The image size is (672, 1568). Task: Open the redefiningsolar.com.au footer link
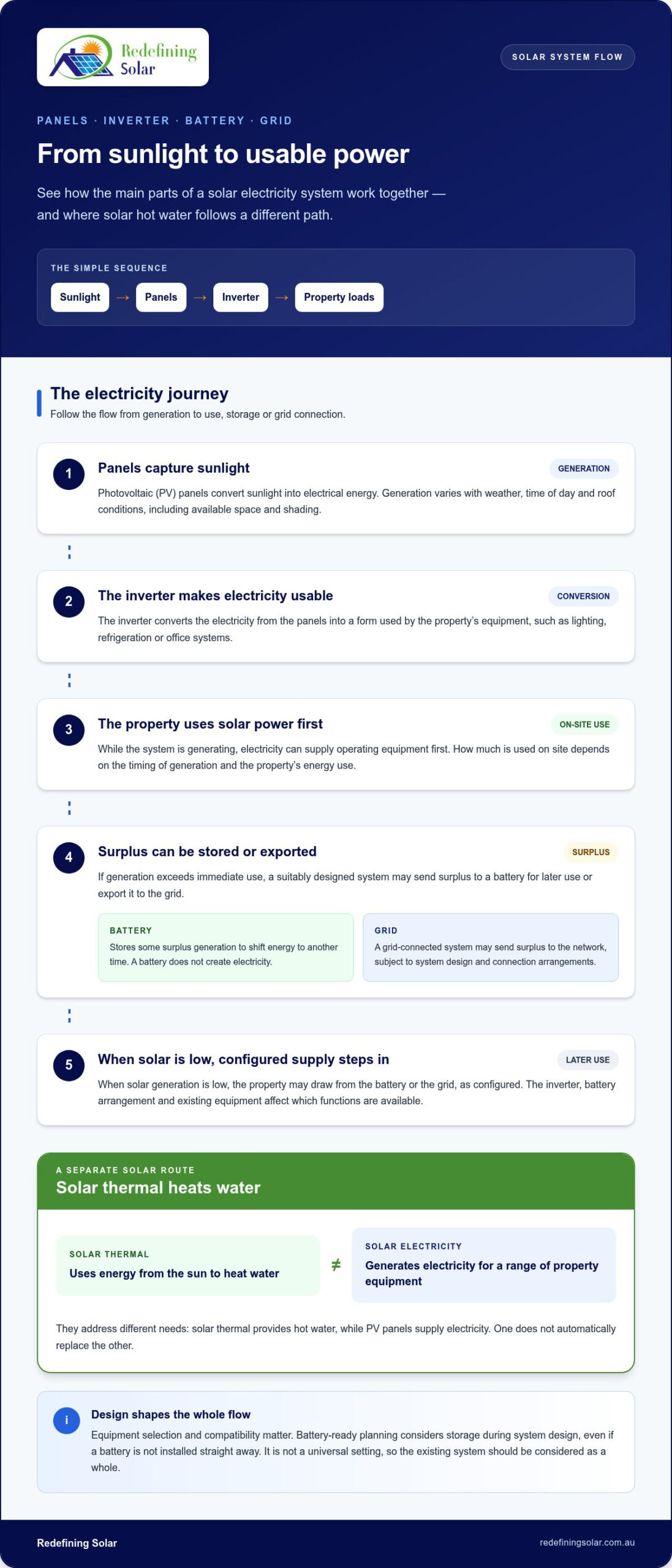587,1543
